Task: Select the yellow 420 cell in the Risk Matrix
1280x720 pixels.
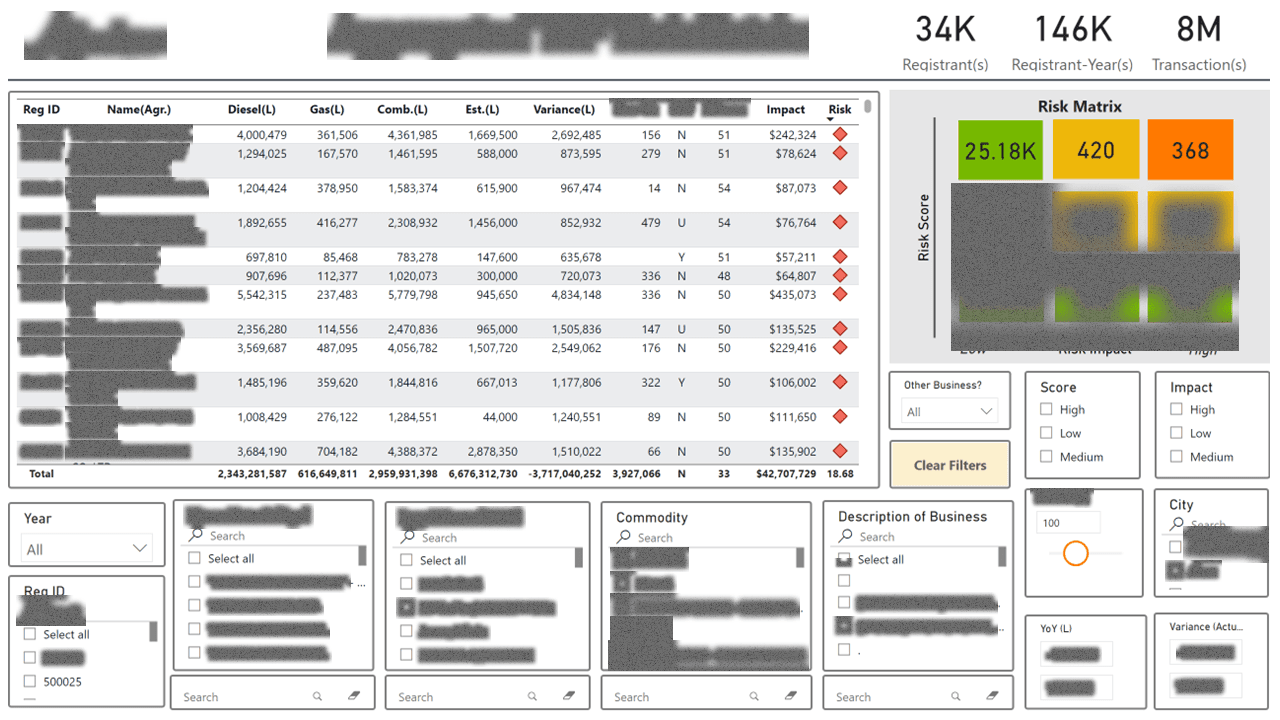Action: tap(1096, 148)
